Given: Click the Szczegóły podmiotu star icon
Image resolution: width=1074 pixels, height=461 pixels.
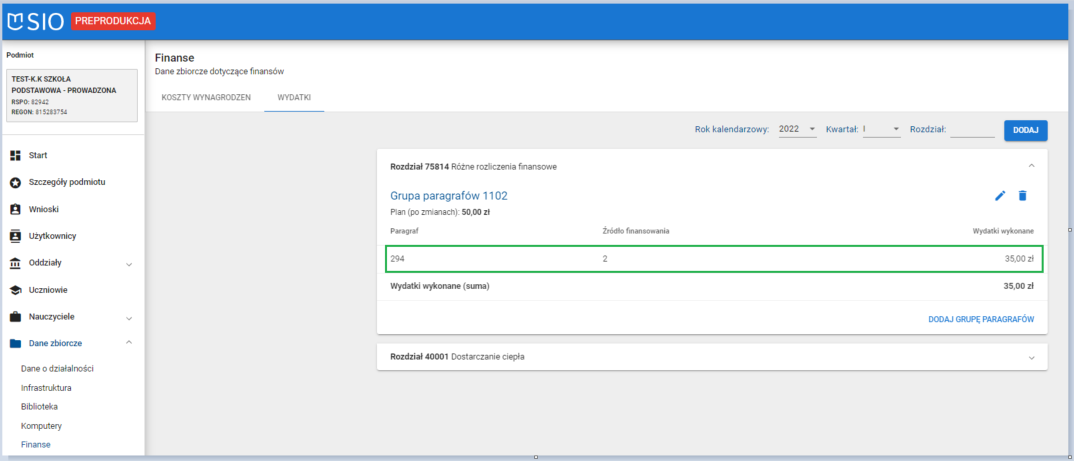Looking at the screenshot, I should coord(15,182).
